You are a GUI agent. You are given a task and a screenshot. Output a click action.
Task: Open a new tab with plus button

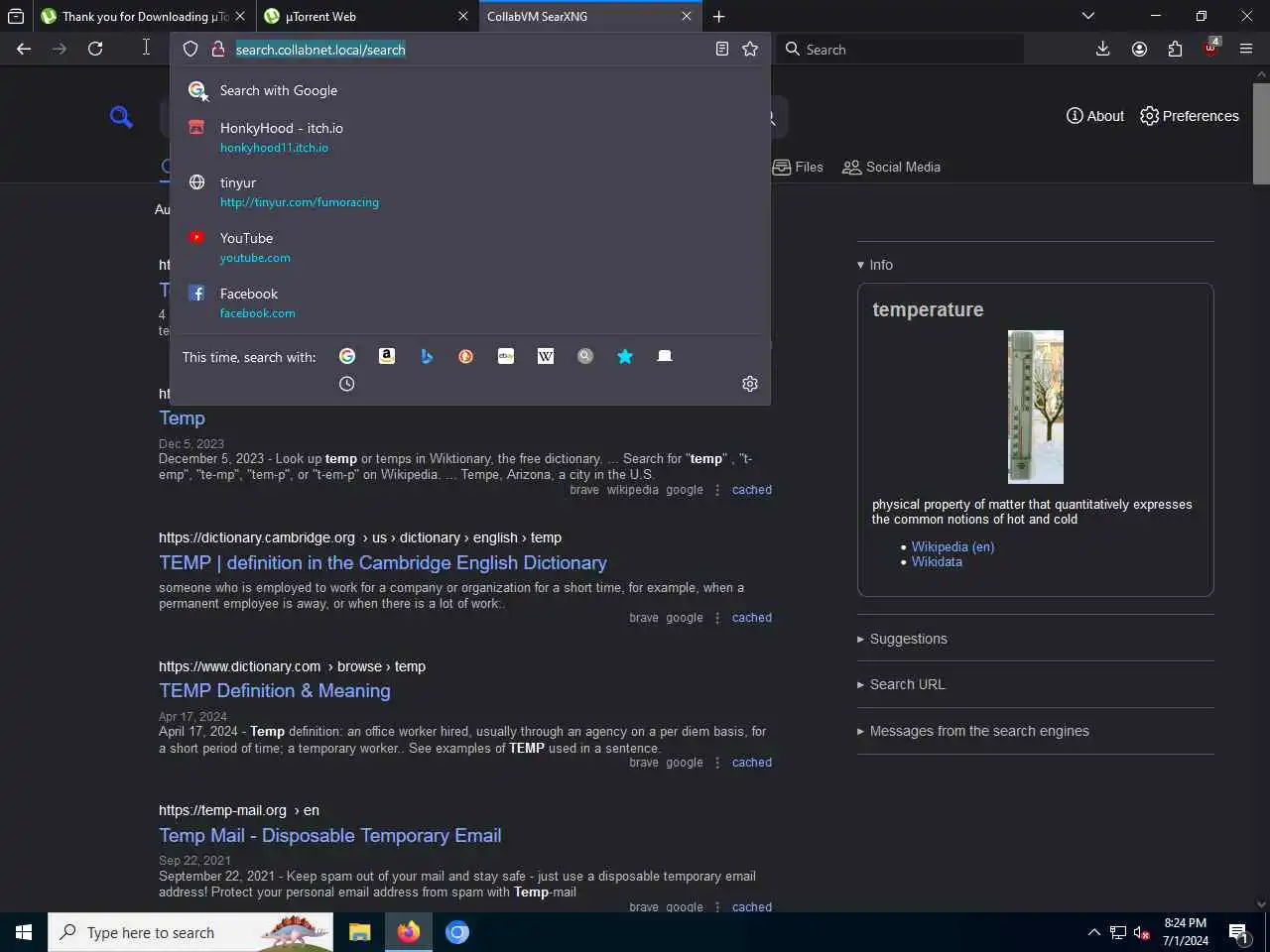coord(718,16)
